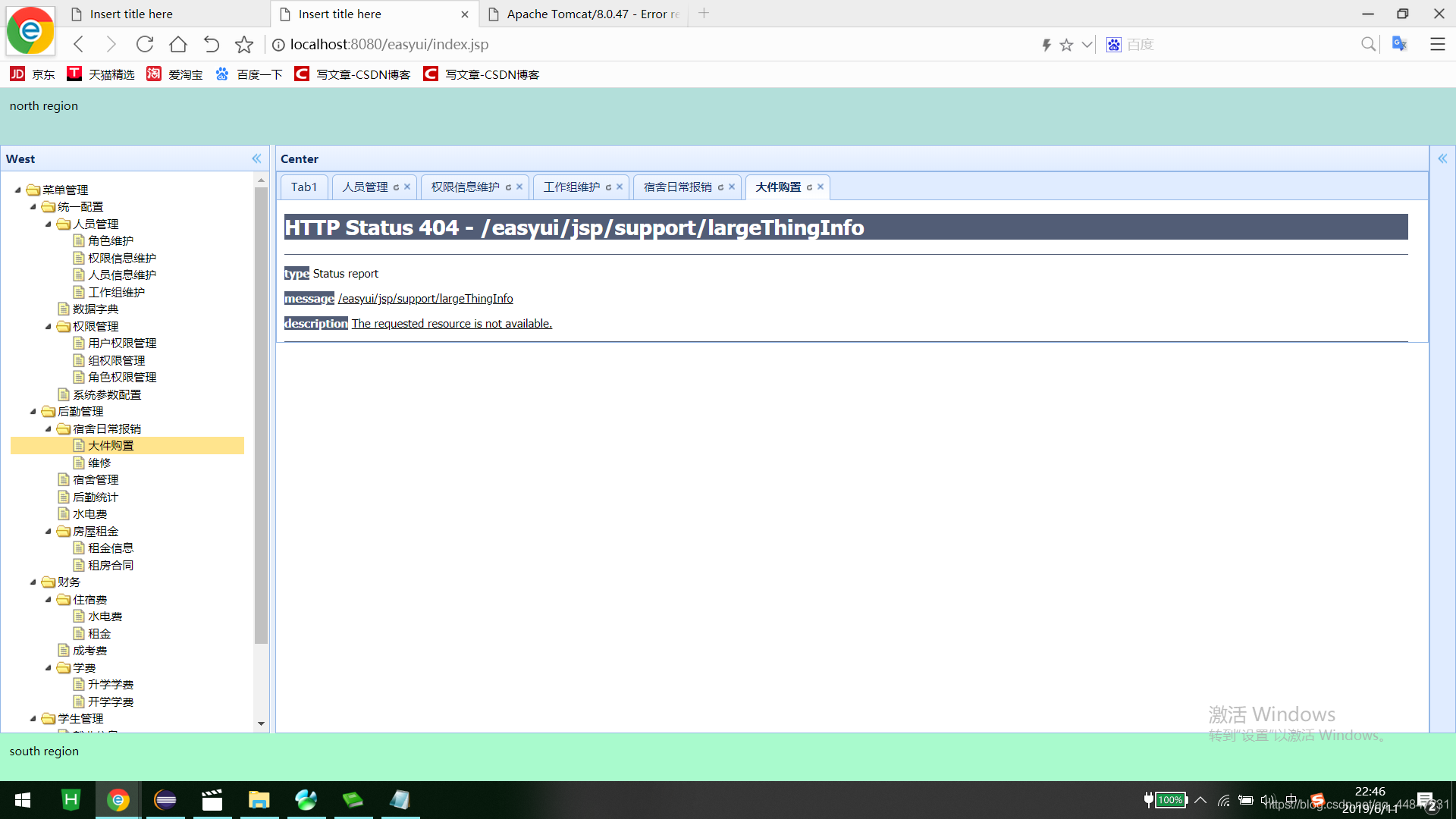Switch to 工作组维护 tab
Viewport: 1456px width, 819px height.
571,187
